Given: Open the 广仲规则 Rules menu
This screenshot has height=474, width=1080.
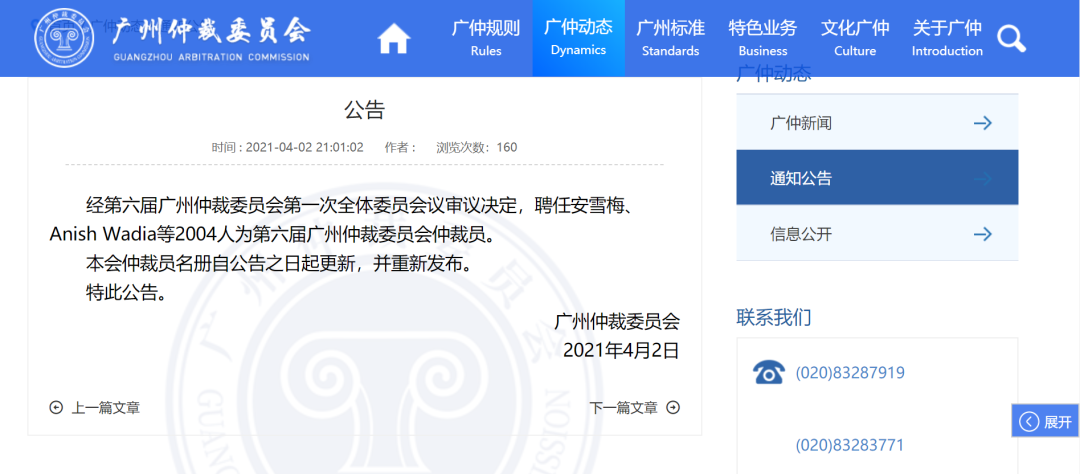Looking at the screenshot, I should 486,39.
